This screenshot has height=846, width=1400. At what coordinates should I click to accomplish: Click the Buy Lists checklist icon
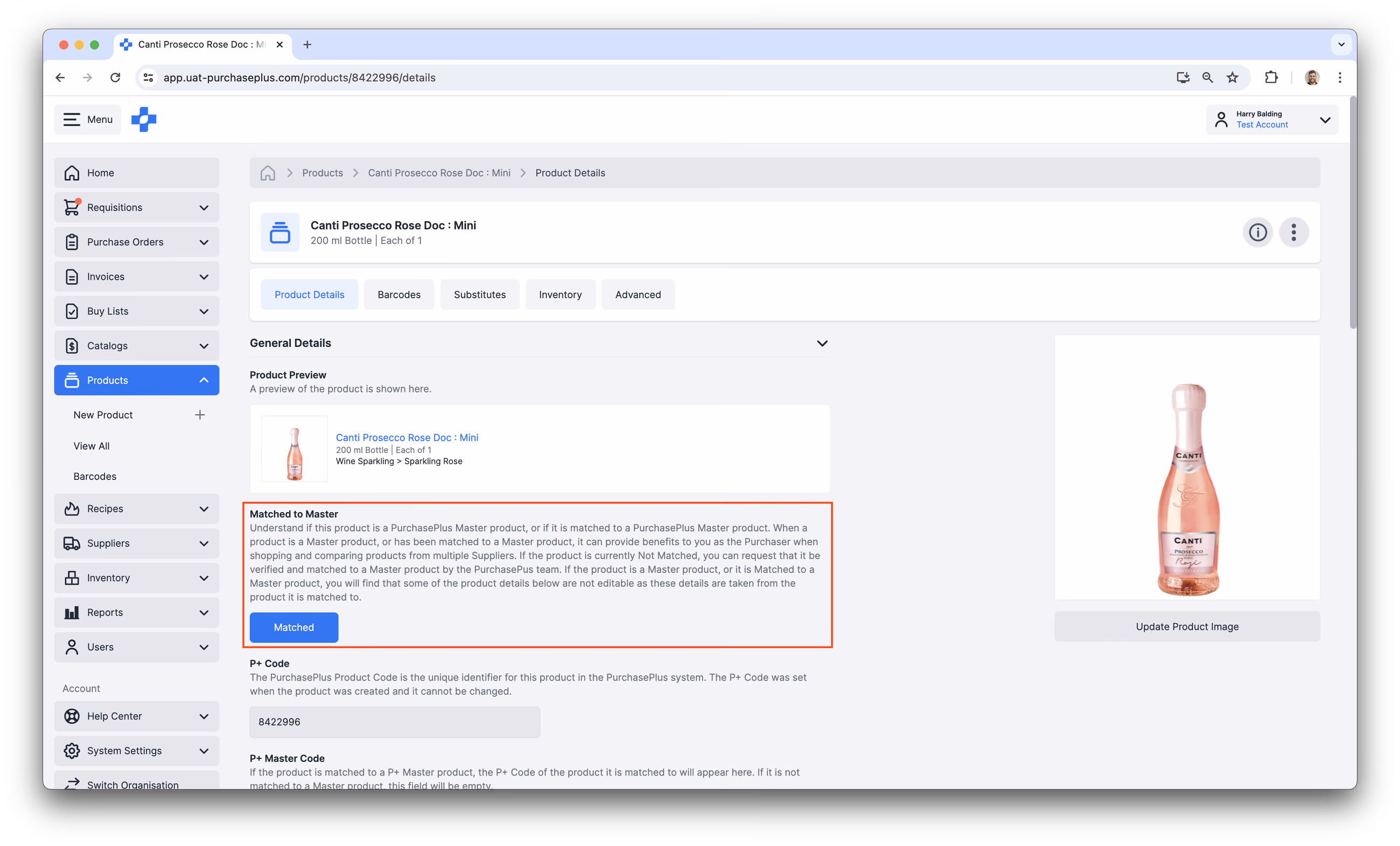[72, 311]
